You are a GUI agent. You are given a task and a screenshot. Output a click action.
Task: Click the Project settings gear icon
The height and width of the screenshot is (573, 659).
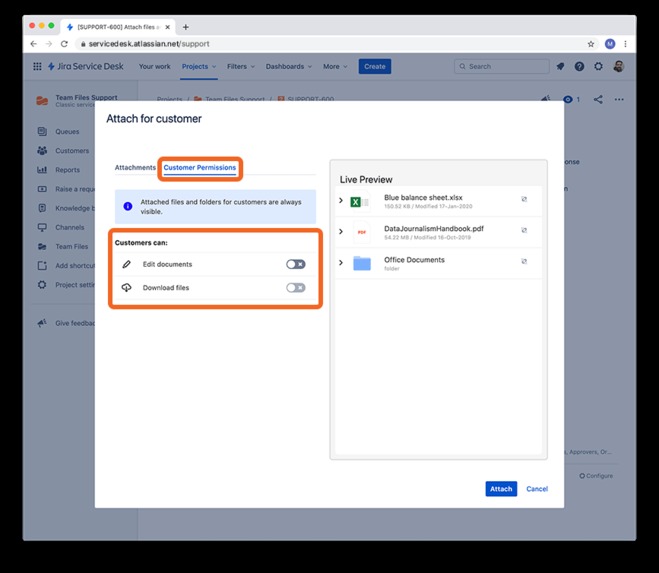[x=42, y=285]
